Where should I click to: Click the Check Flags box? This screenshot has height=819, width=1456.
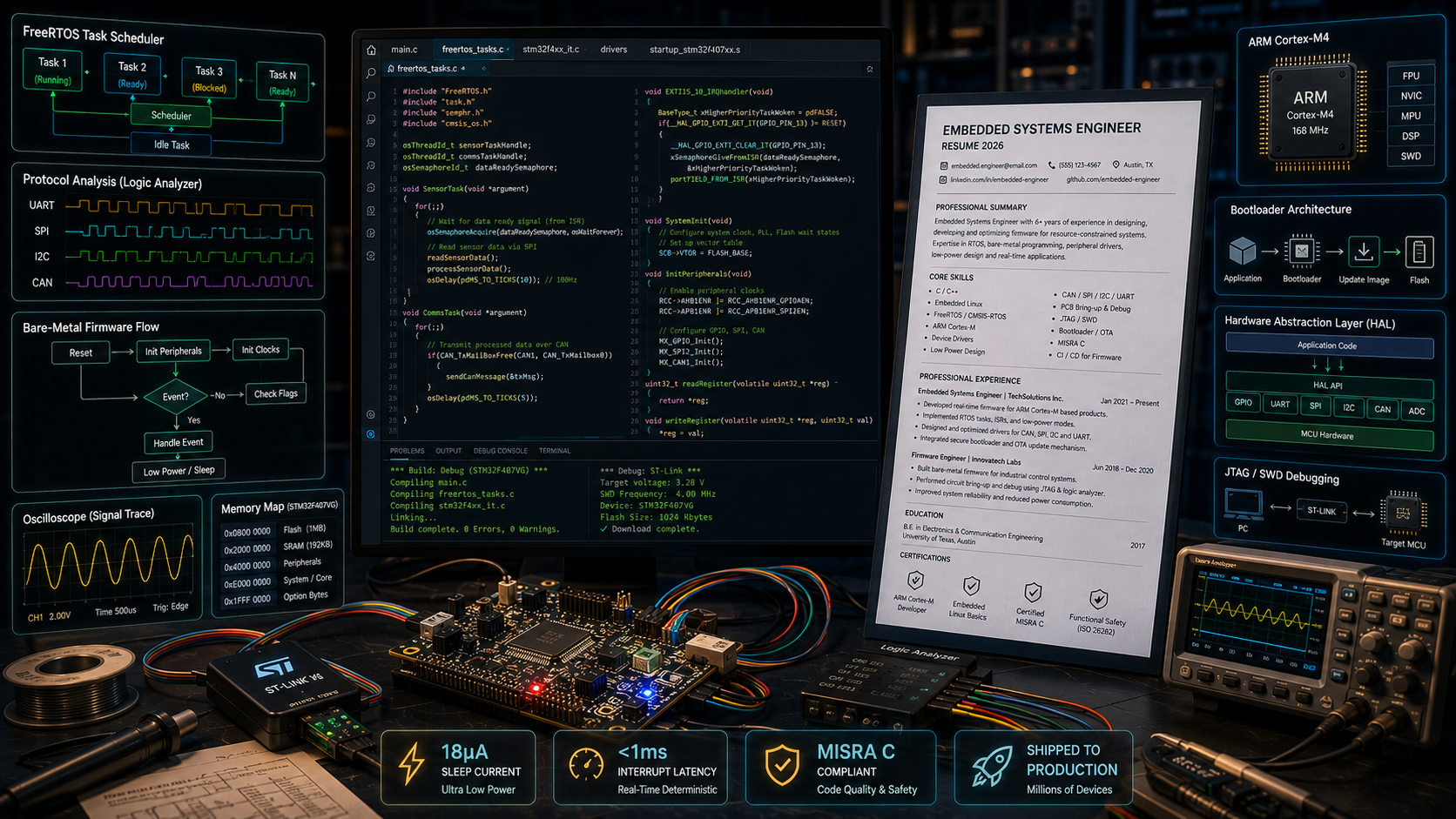point(275,393)
